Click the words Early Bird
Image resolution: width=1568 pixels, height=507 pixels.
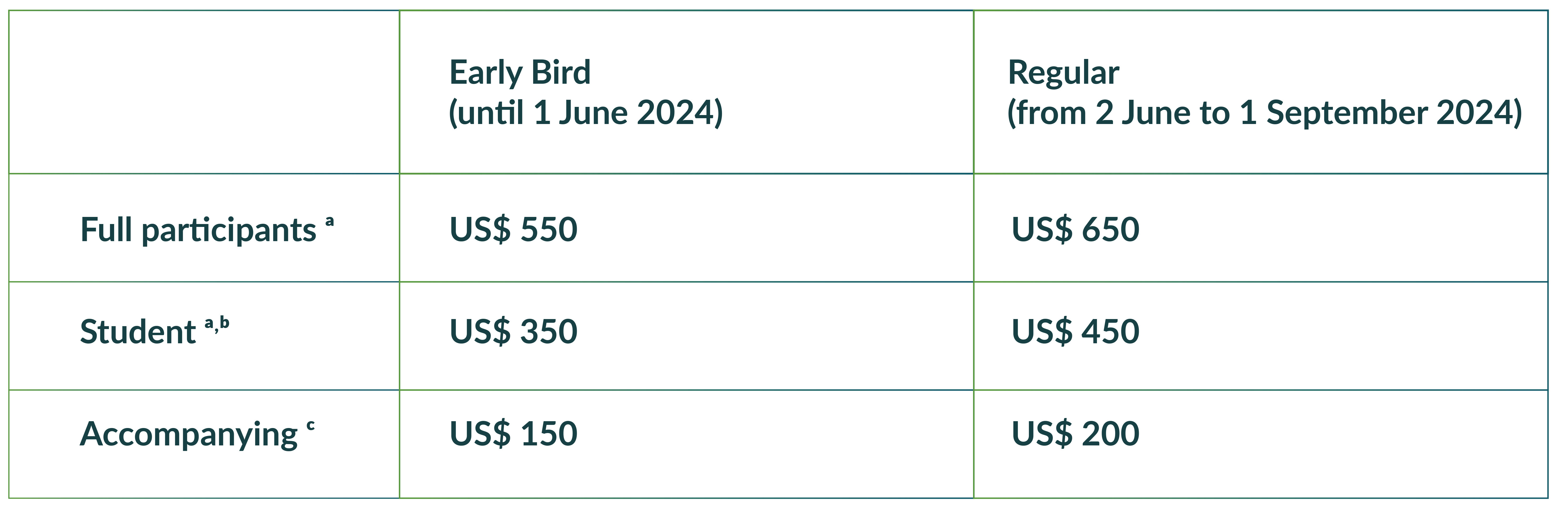pyautogui.click(x=520, y=72)
